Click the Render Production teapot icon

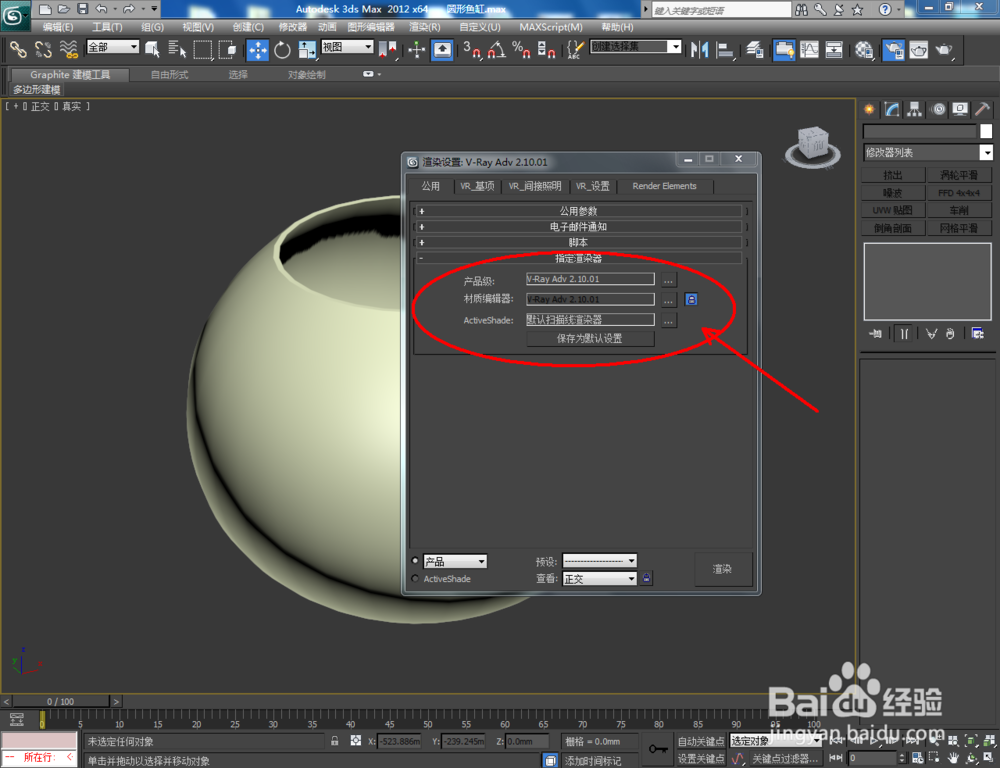point(944,50)
